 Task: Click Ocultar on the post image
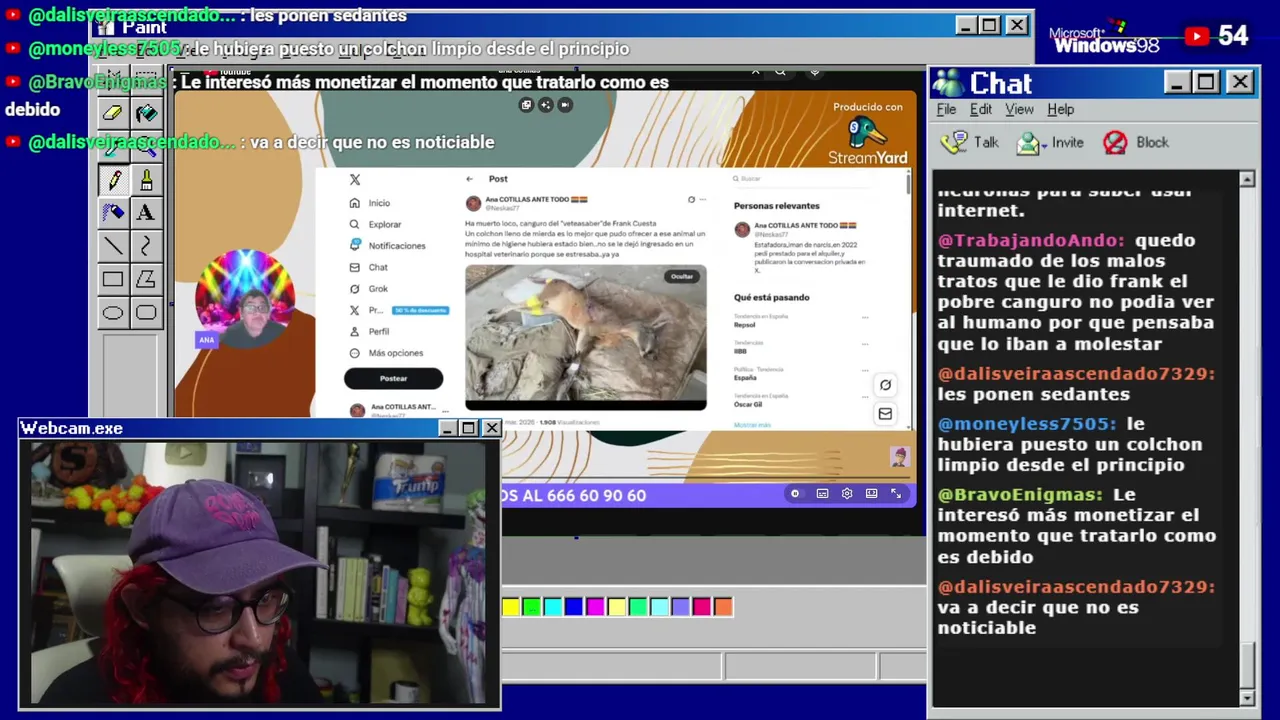click(681, 276)
